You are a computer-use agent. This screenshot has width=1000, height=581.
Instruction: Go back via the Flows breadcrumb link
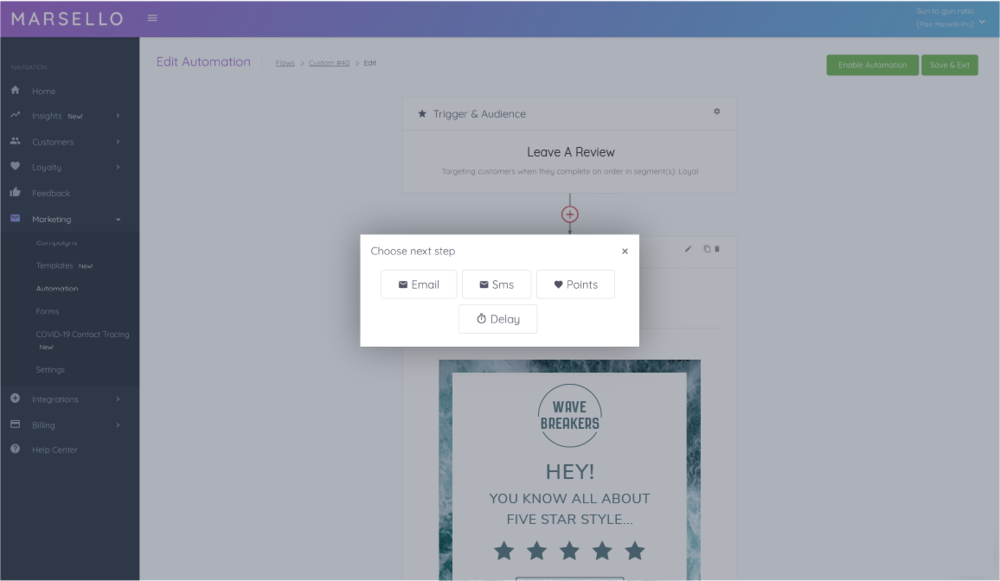[285, 62]
